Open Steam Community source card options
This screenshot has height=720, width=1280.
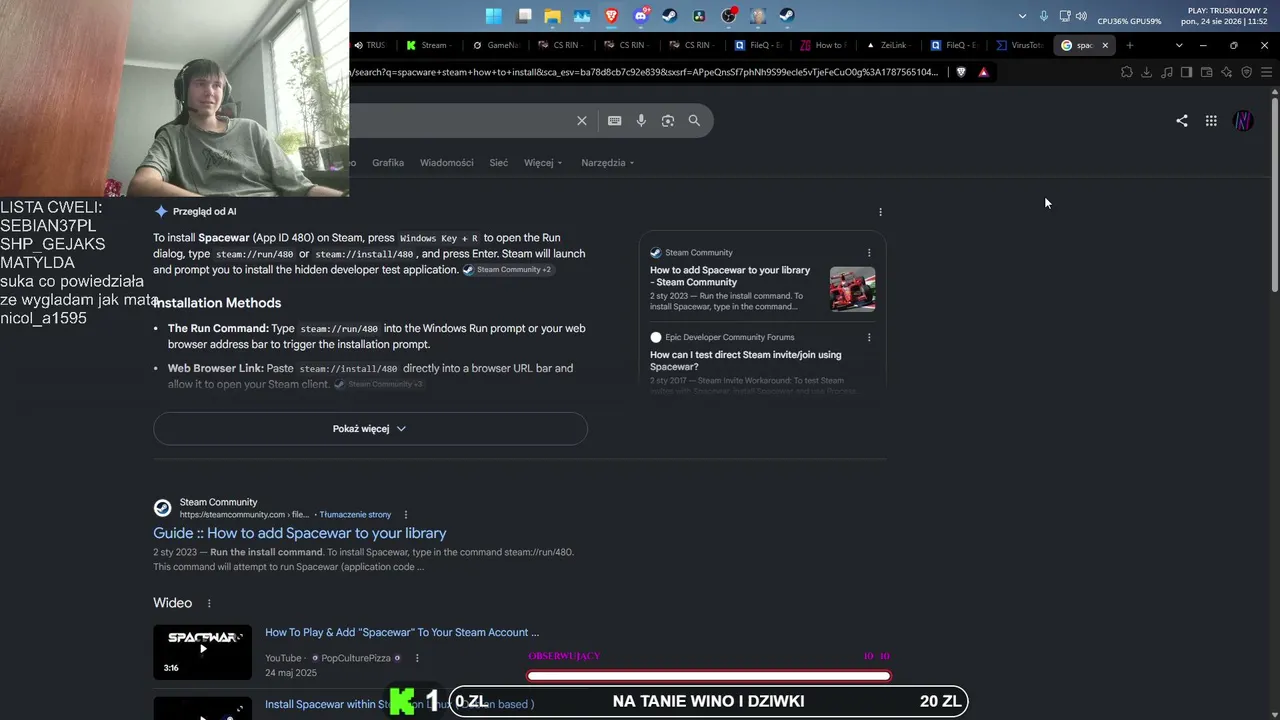pyautogui.click(x=869, y=253)
